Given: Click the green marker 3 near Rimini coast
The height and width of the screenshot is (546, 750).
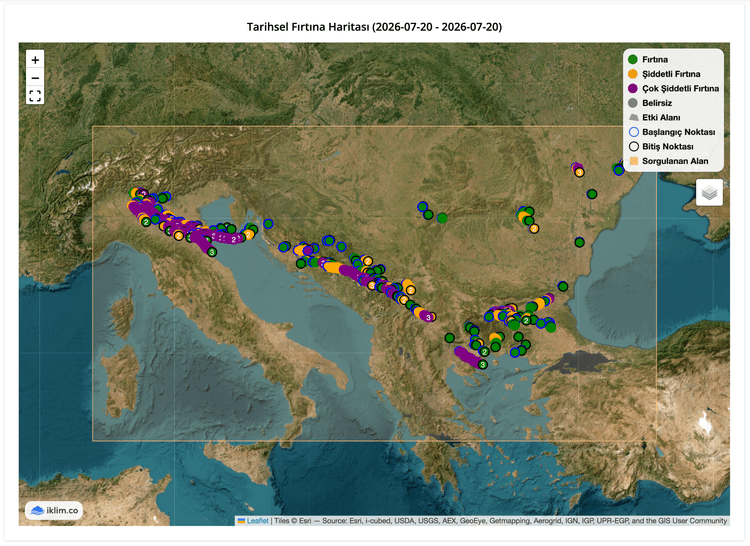Looking at the screenshot, I should click(212, 252).
